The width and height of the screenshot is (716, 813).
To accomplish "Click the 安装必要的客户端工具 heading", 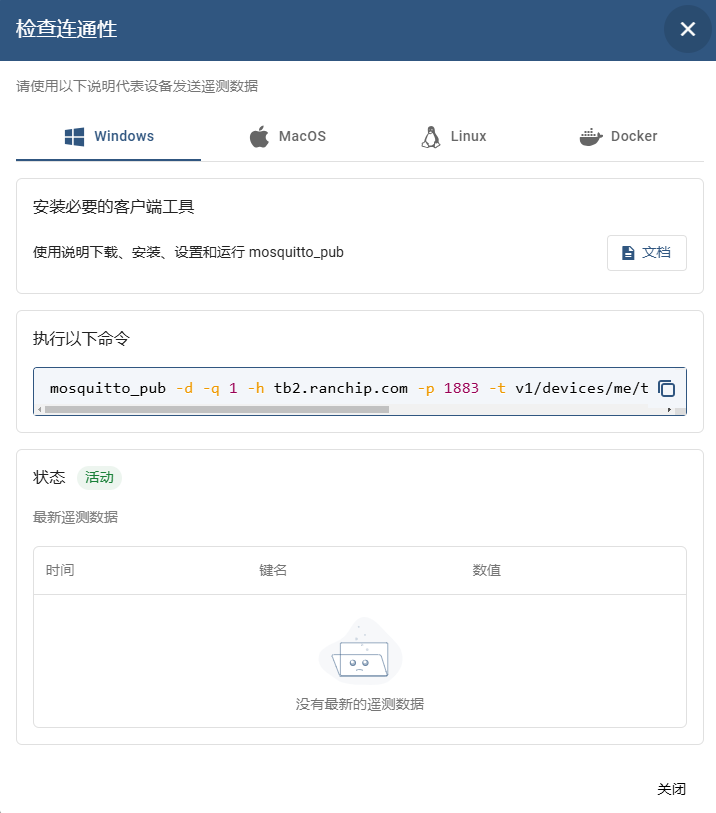I will [114, 207].
